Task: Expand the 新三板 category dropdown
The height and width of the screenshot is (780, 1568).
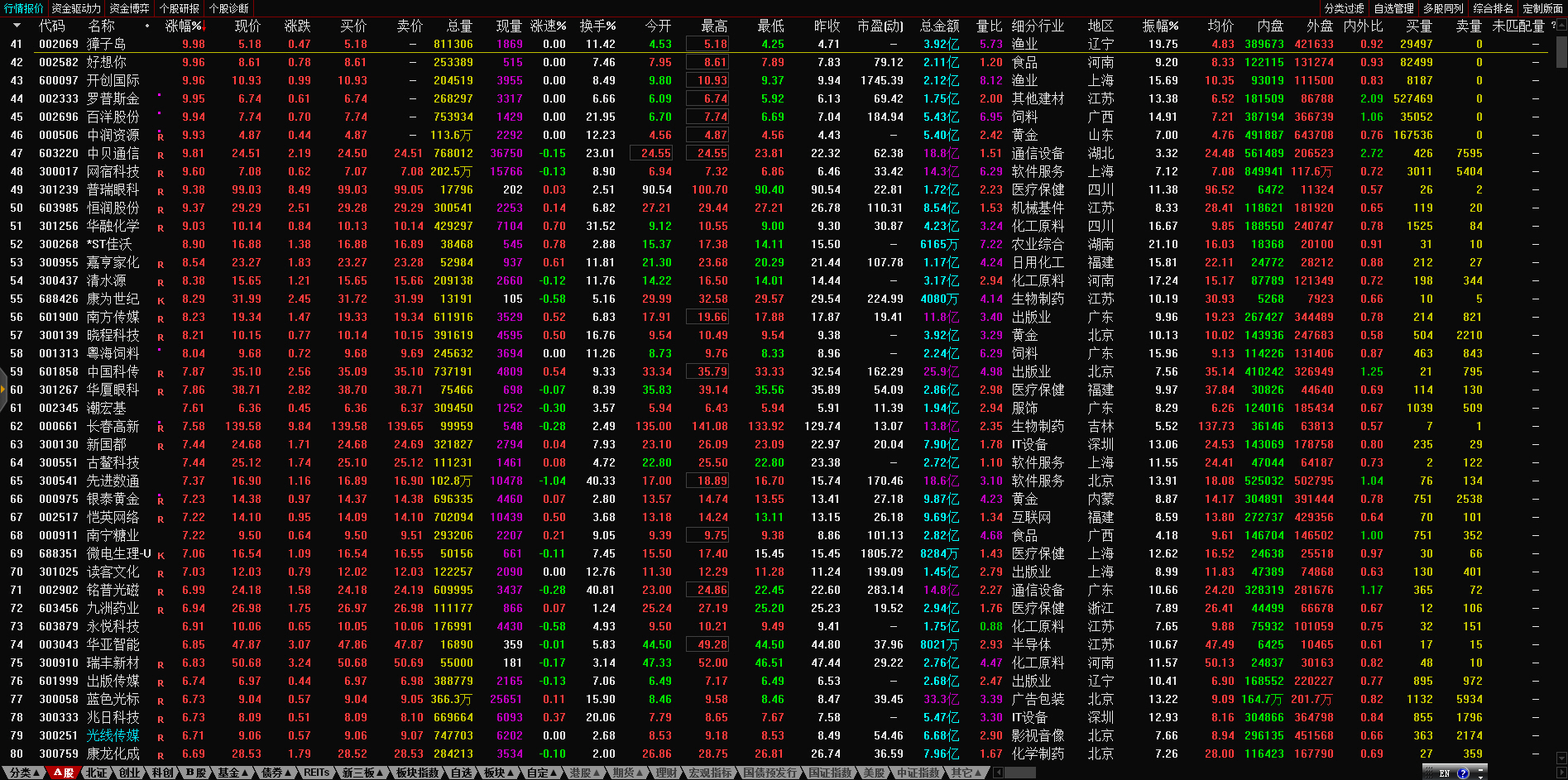Action: click(362, 773)
